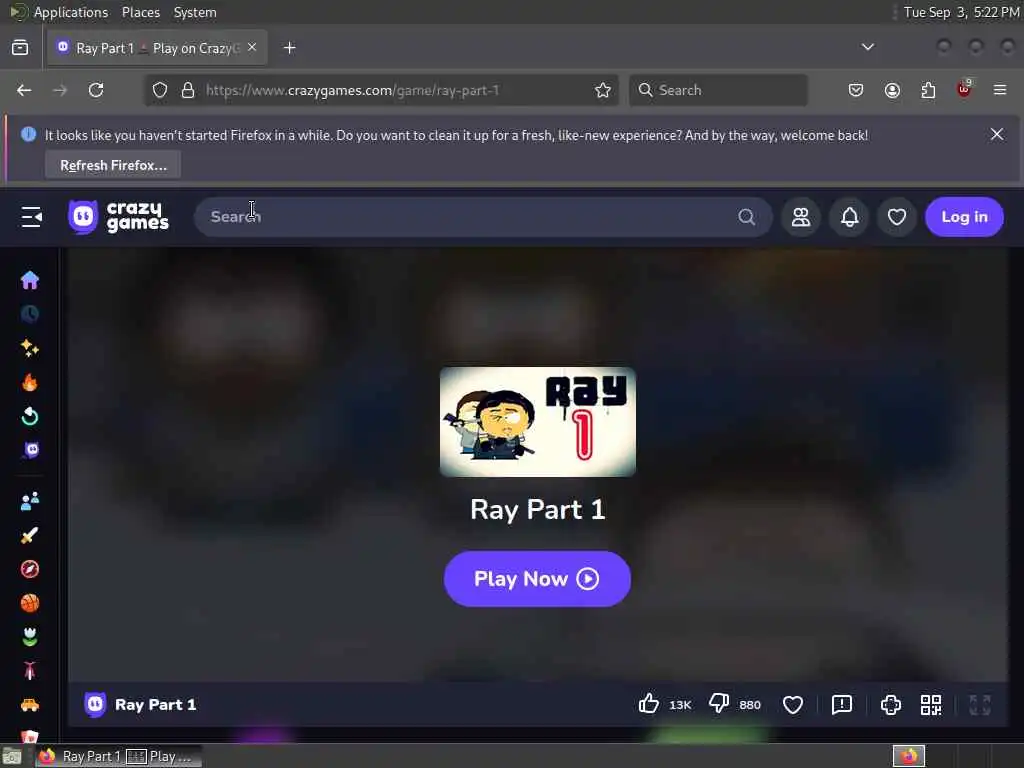
Task: Expand the list all tabs dropdown
Action: click(x=867, y=47)
